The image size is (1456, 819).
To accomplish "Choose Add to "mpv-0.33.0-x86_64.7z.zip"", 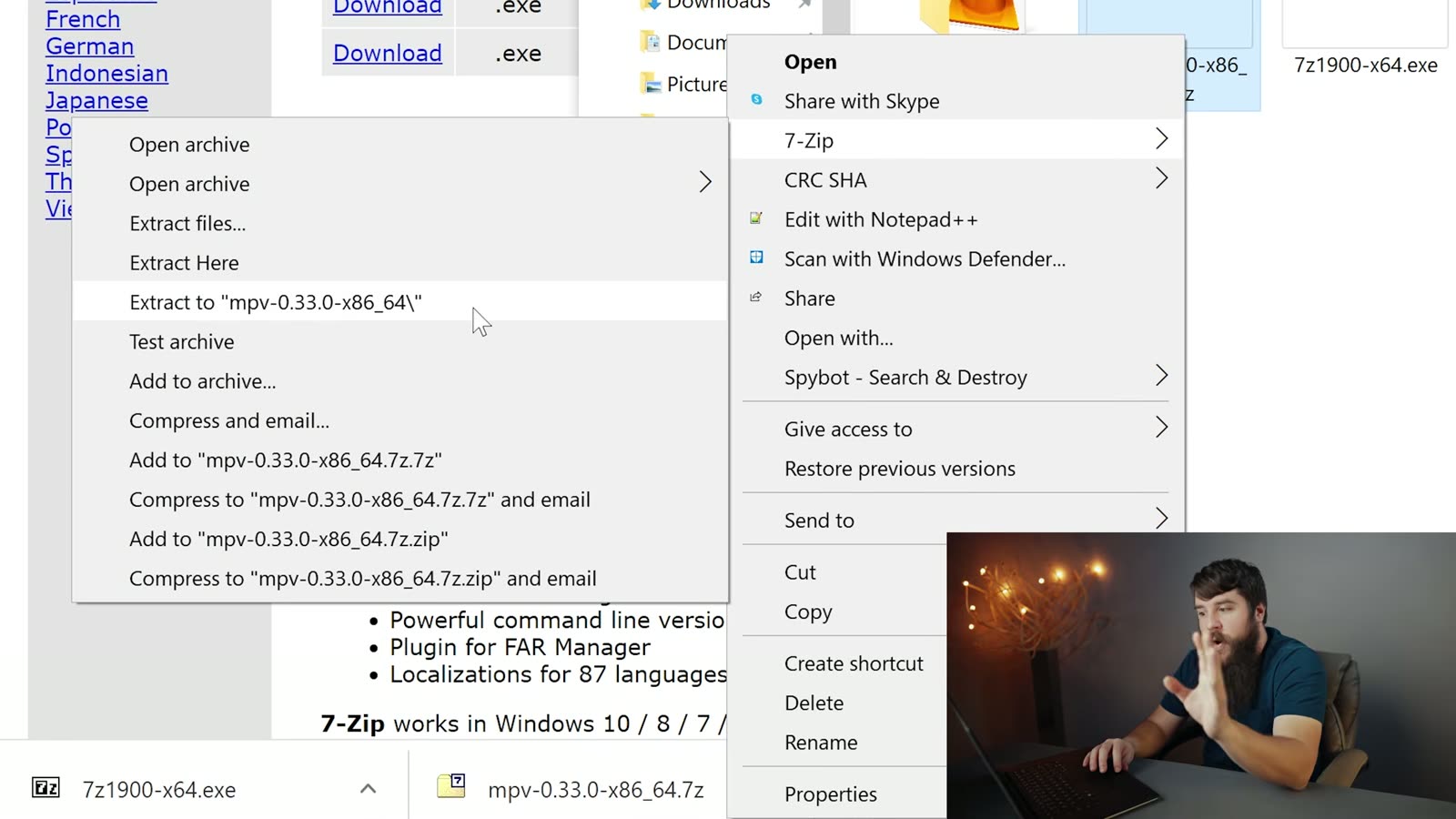I will tap(400, 539).
